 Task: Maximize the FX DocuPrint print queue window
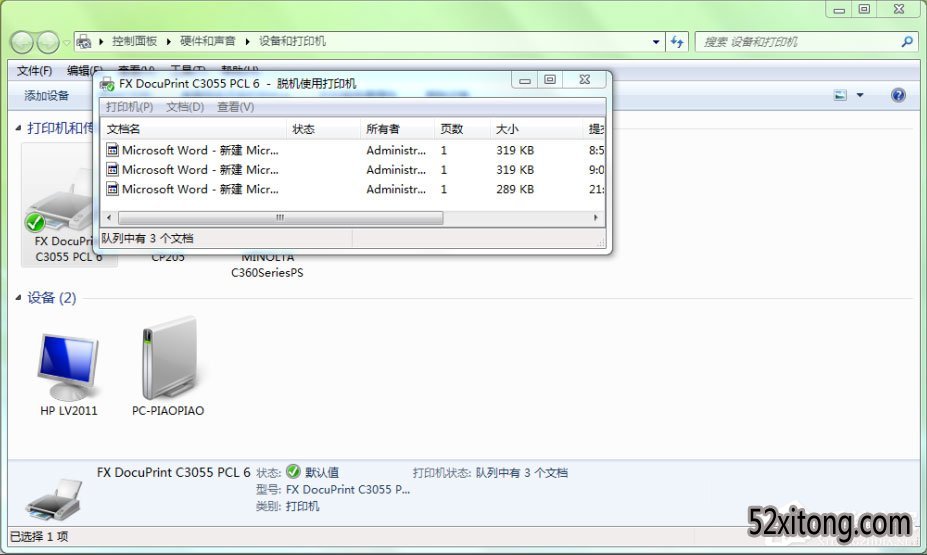[x=550, y=80]
